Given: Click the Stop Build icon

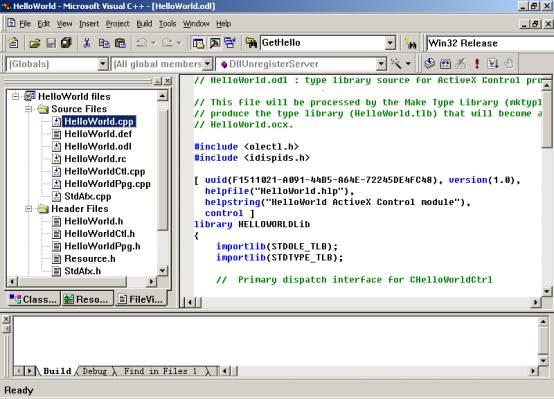Looking at the screenshot, I should (x=460, y=64).
